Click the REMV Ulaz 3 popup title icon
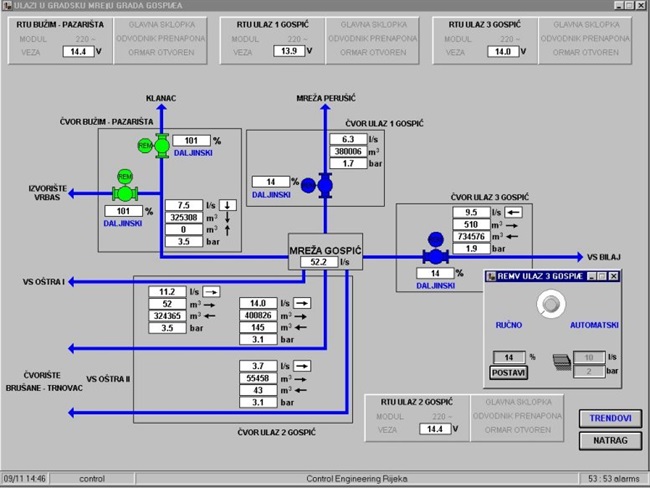The width and height of the screenshot is (650, 488). (x=491, y=276)
